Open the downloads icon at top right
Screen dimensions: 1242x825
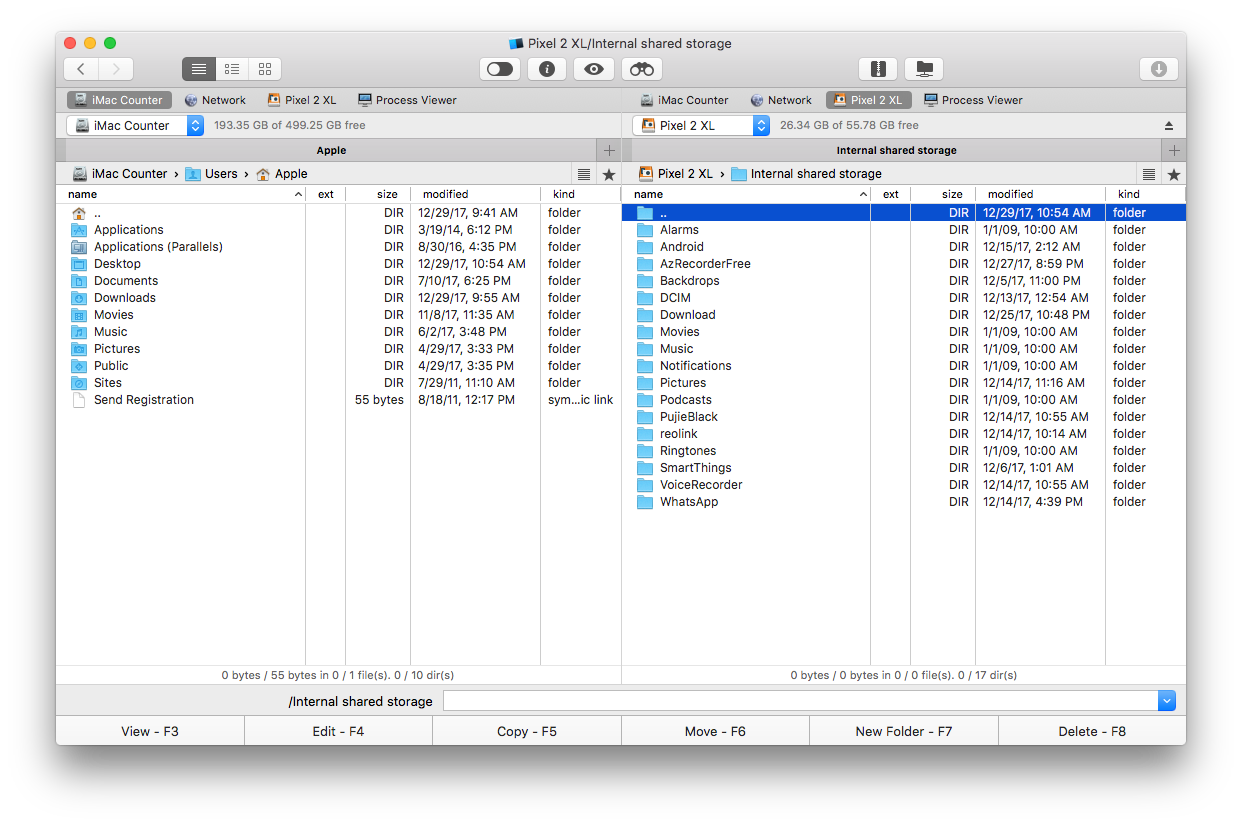(1158, 68)
